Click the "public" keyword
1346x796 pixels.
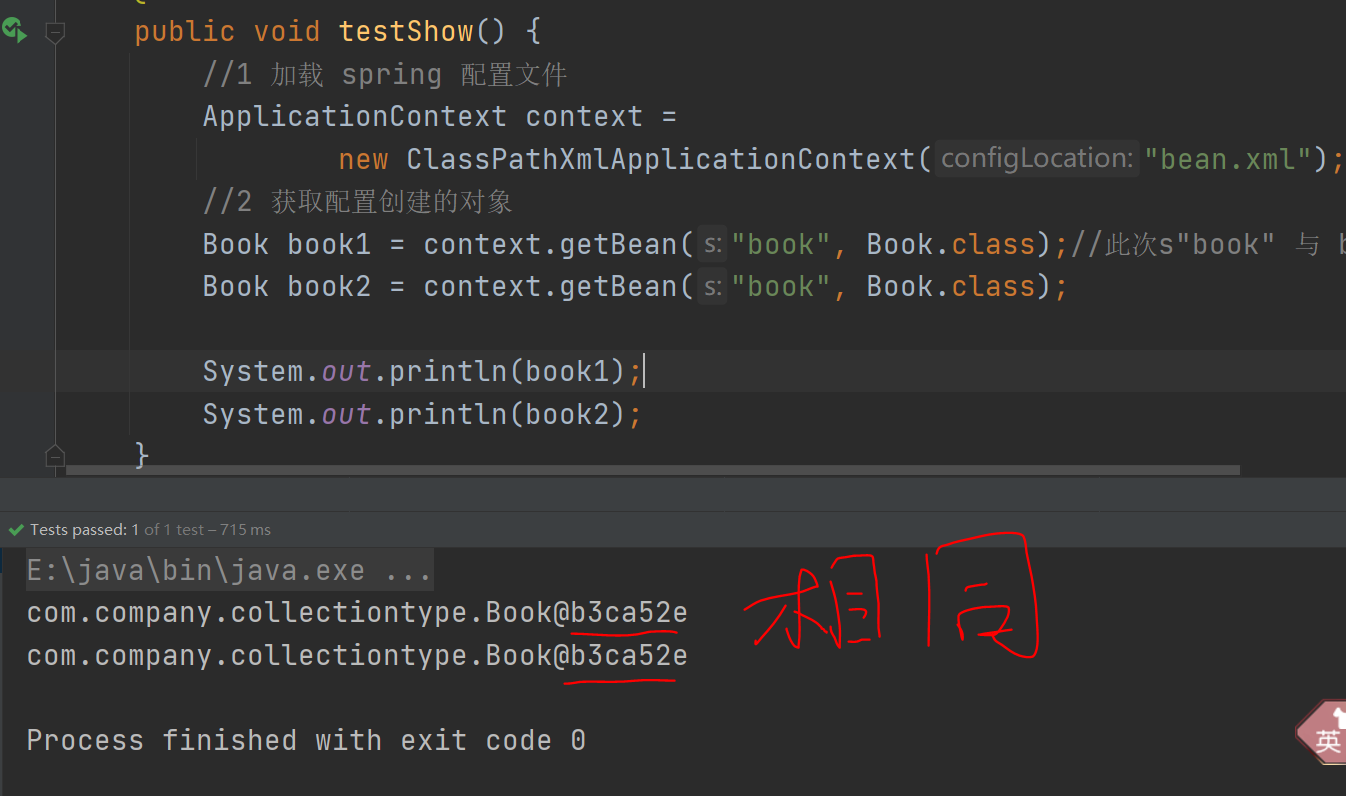[x=185, y=31]
